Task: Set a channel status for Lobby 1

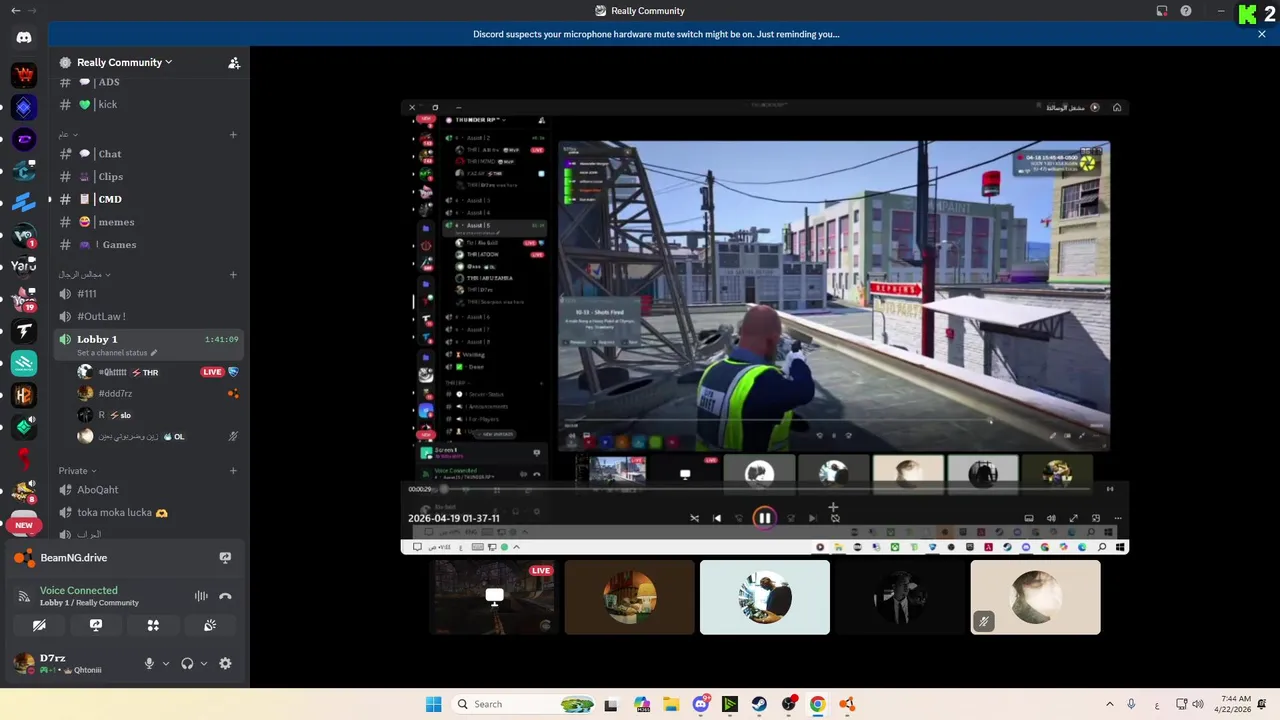Action: click(117, 353)
